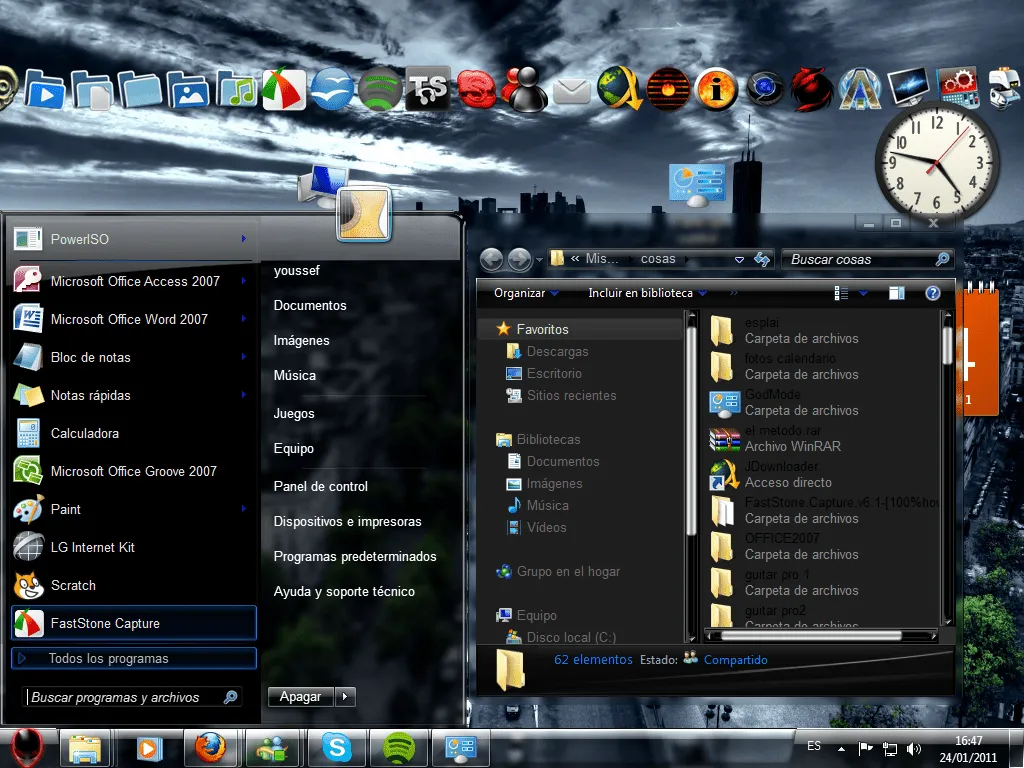Click the Apagar button
The width and height of the screenshot is (1024, 768).
[299, 696]
